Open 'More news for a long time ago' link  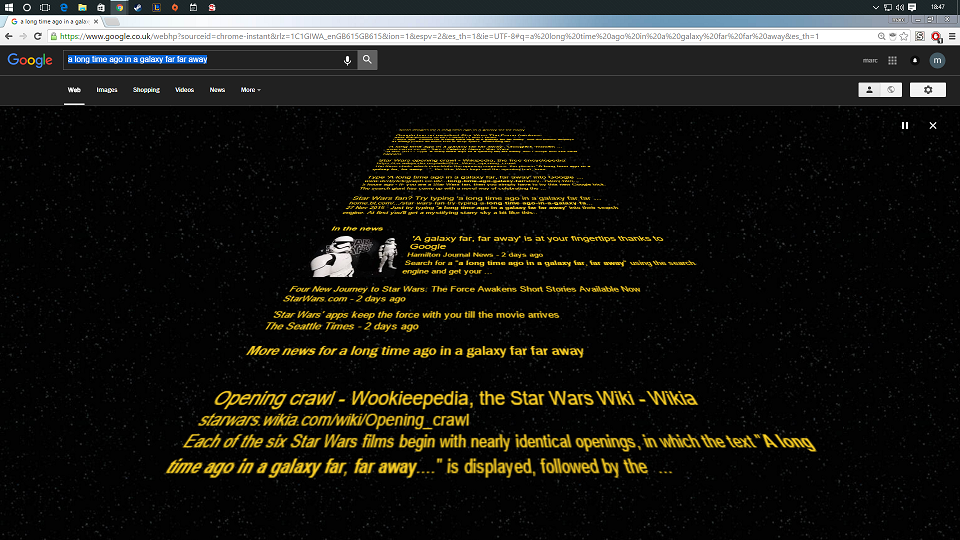coord(415,351)
